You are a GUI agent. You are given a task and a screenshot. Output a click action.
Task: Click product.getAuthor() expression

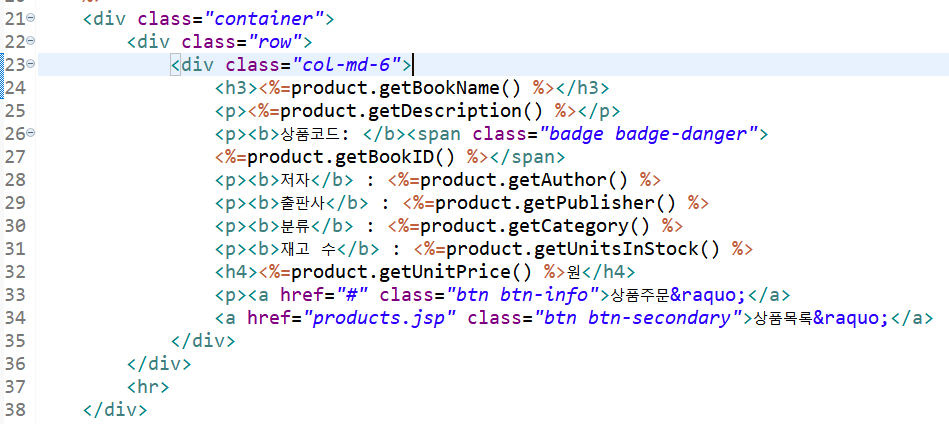[x=524, y=180]
